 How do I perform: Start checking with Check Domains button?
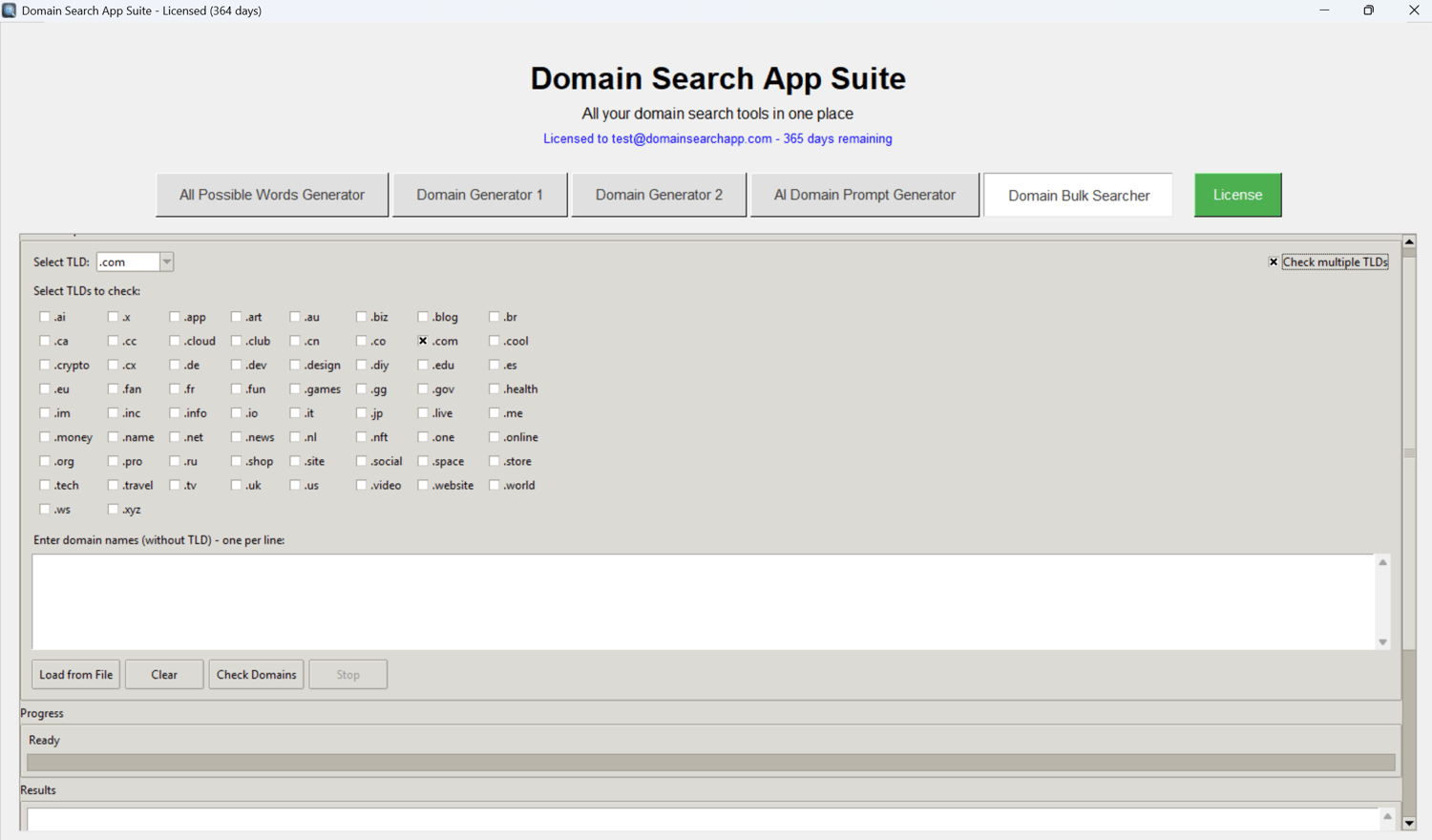click(256, 674)
